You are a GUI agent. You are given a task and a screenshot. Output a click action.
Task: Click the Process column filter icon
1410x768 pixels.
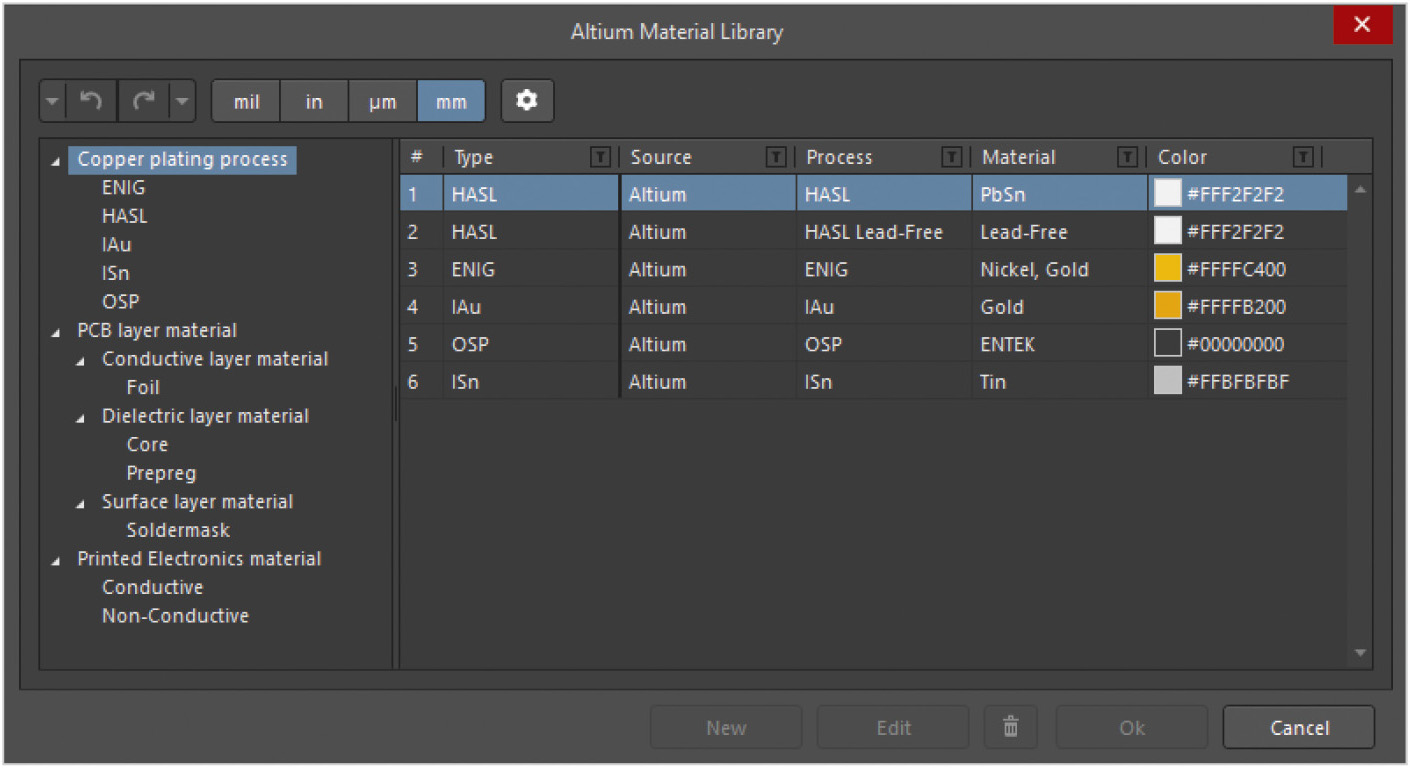(x=951, y=157)
